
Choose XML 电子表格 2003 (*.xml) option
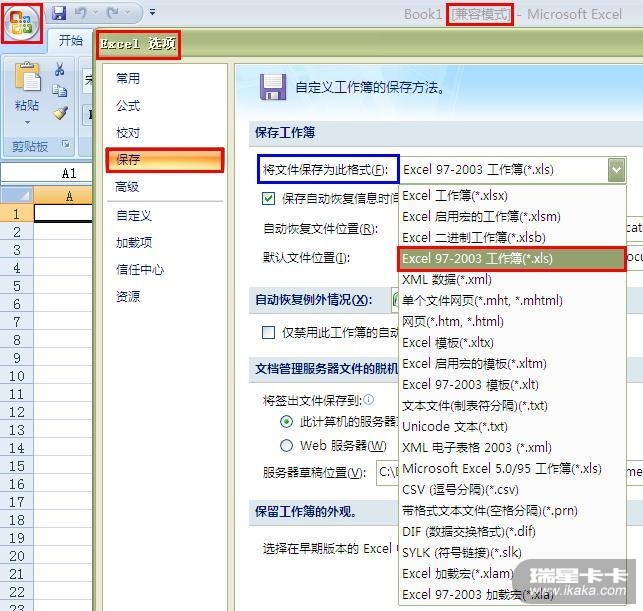[512, 448]
